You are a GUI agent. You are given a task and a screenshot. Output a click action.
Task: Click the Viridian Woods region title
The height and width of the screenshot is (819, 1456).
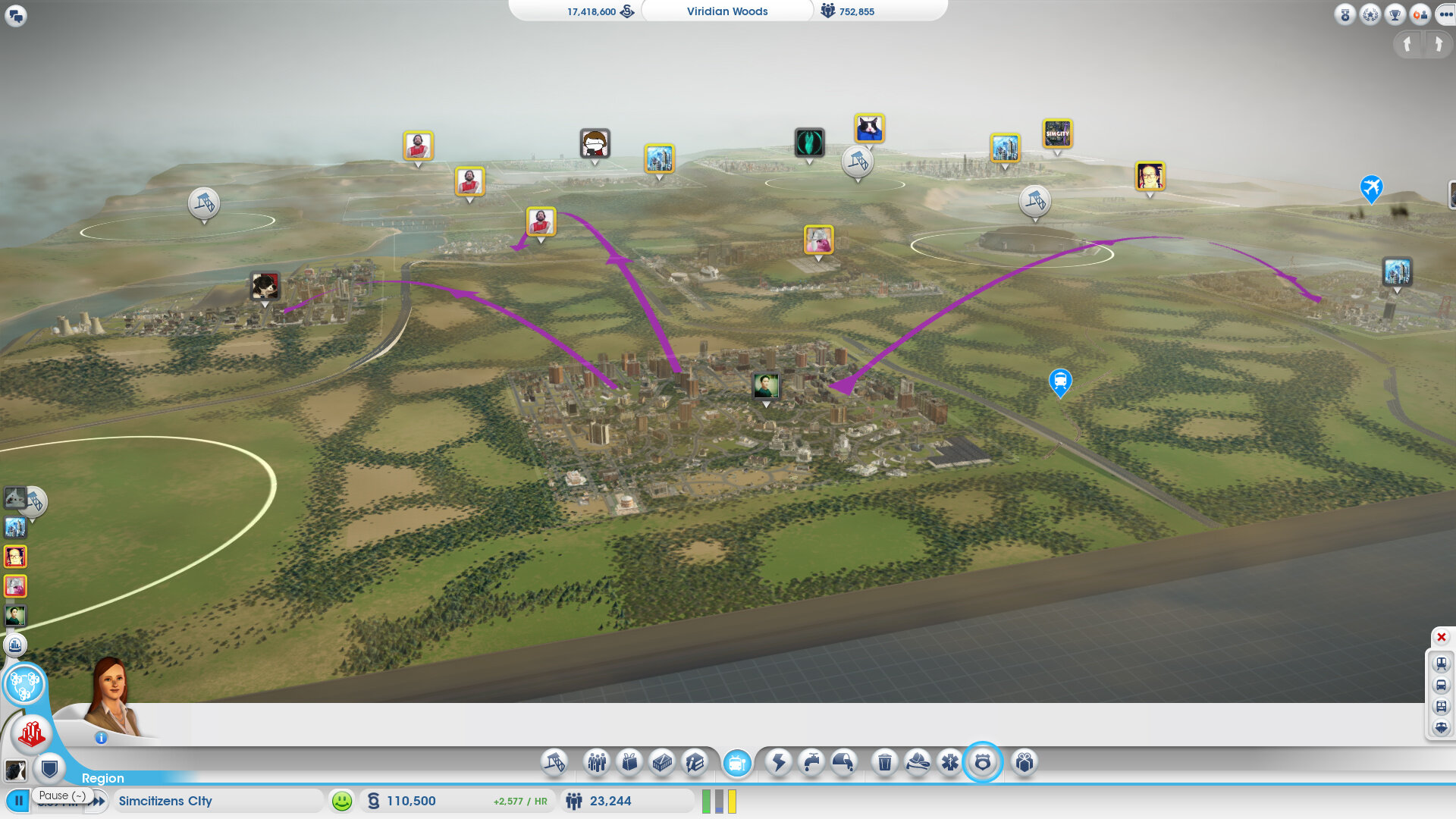(x=727, y=11)
